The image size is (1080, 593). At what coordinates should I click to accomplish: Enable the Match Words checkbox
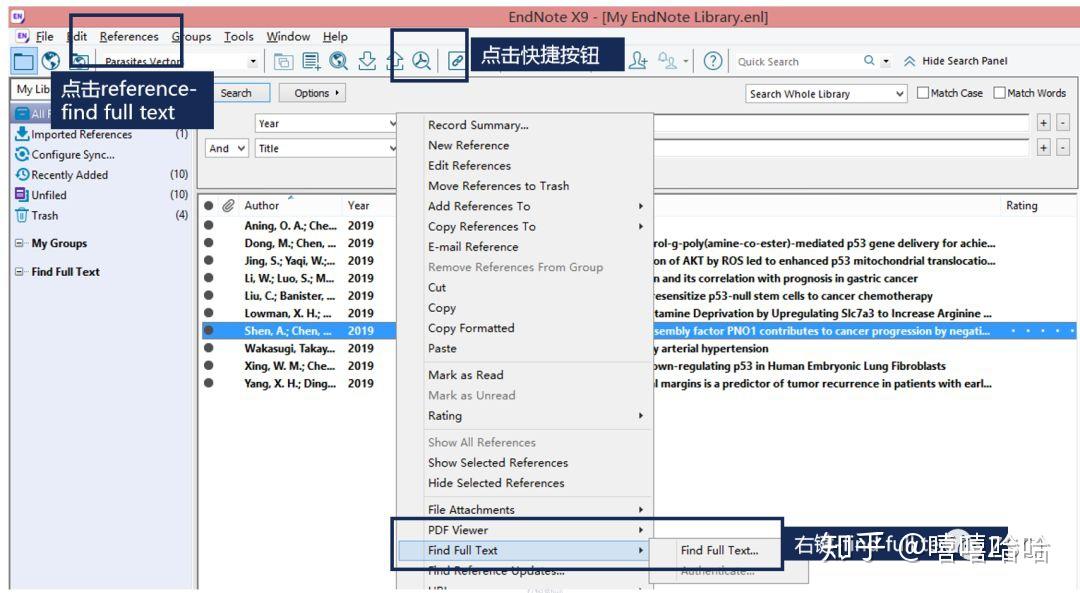pyautogui.click(x=1000, y=92)
